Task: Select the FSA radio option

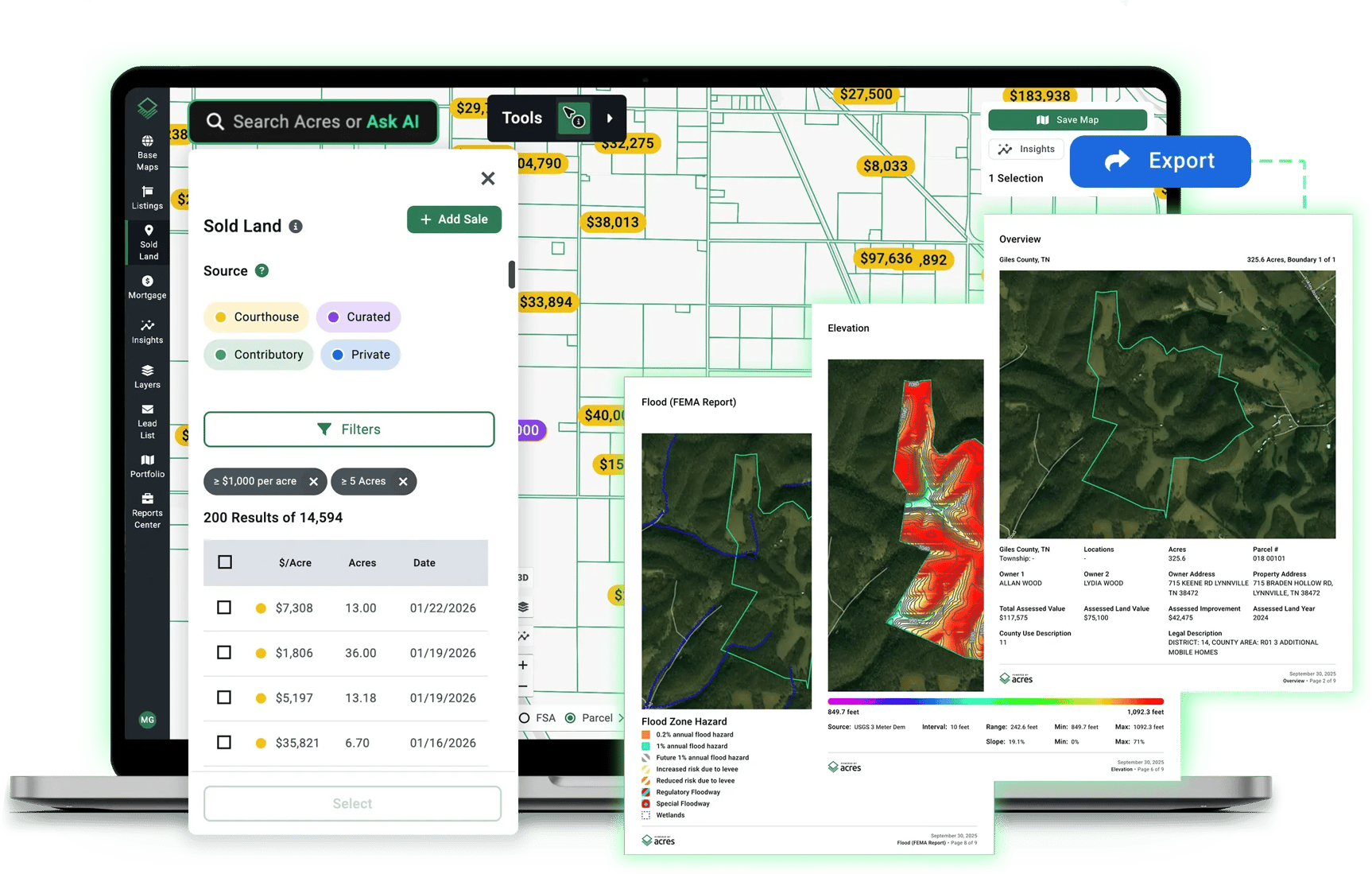Action: pyautogui.click(x=525, y=718)
